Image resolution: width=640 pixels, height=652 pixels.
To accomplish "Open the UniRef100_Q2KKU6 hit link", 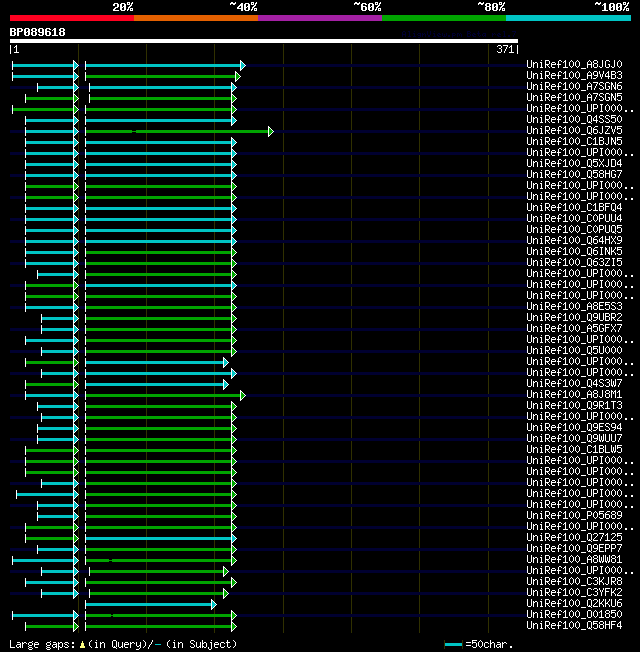I will (x=574, y=604).
